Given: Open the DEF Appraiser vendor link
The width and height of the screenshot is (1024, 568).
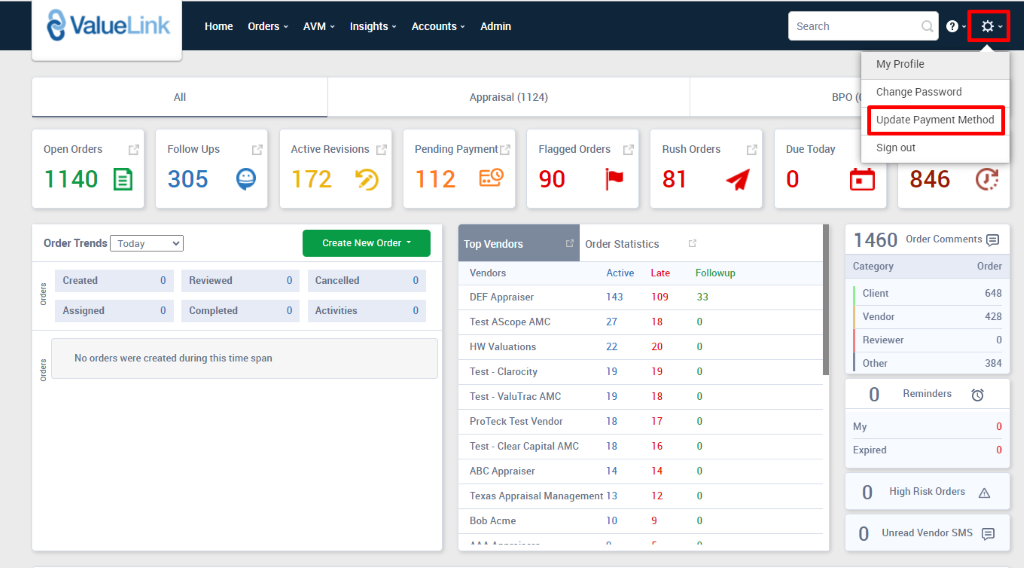Looking at the screenshot, I should pos(502,297).
